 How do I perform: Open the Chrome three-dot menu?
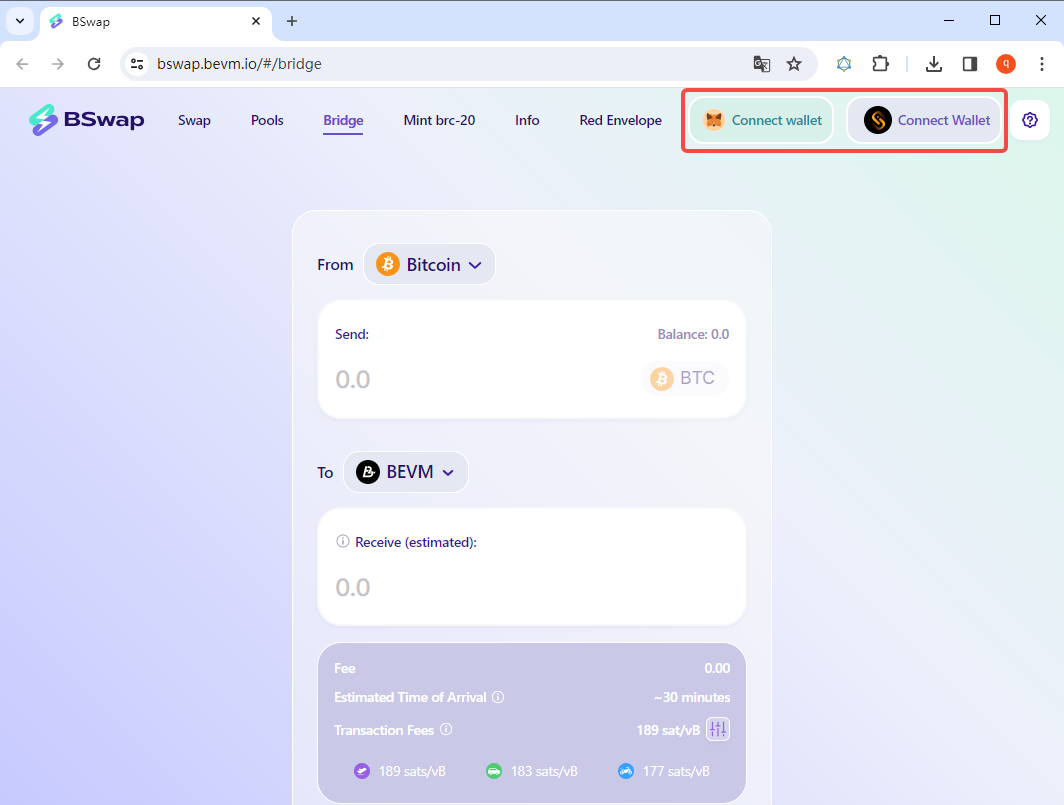point(1042,64)
